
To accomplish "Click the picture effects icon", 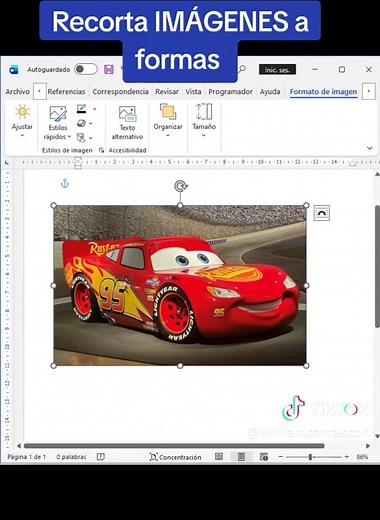I will pos(82,123).
